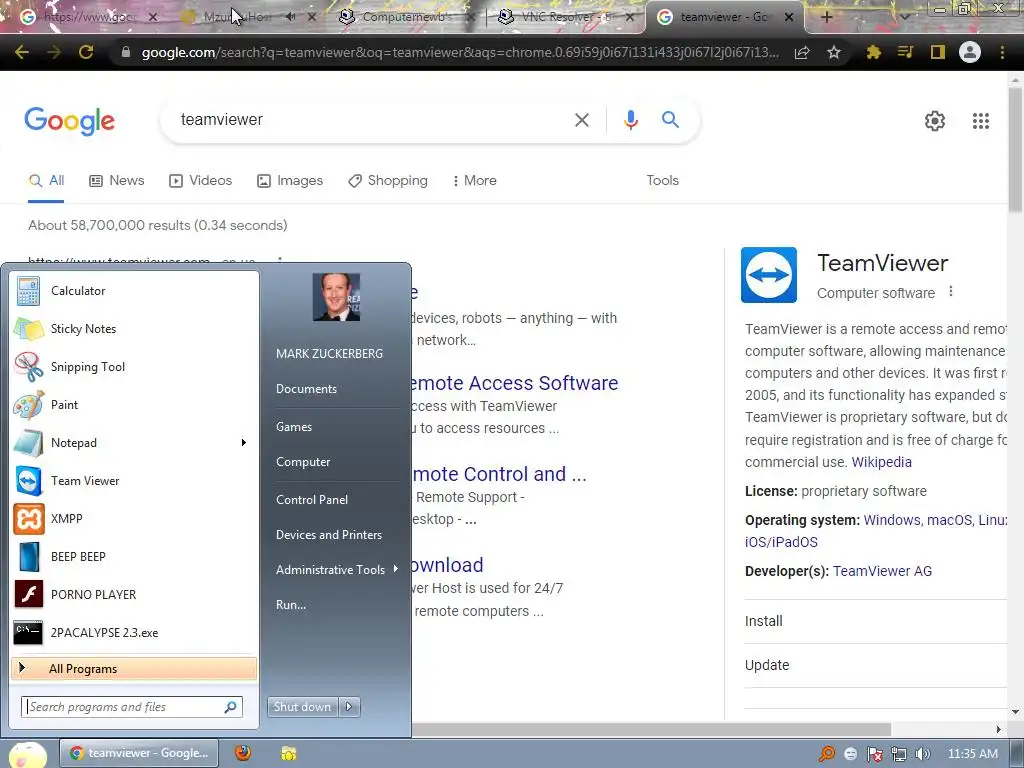This screenshot has width=1024, height=768.
Task: Open Chrome extensions puzzle icon
Action: (874, 52)
